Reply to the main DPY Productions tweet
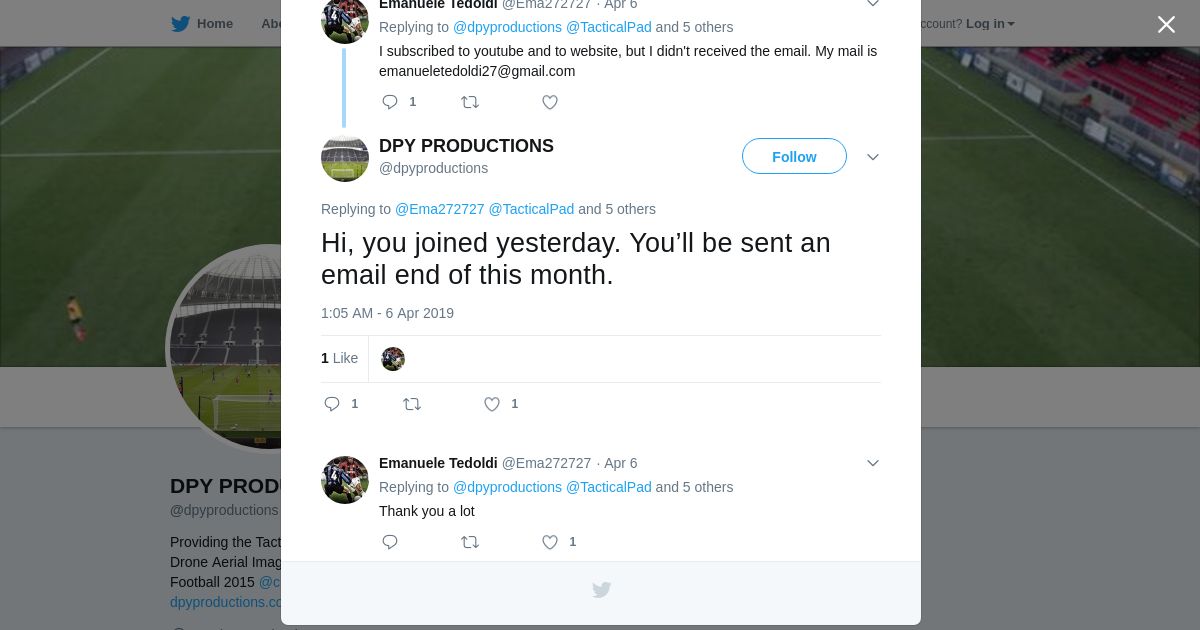Image resolution: width=1200 pixels, height=630 pixels. click(x=332, y=404)
